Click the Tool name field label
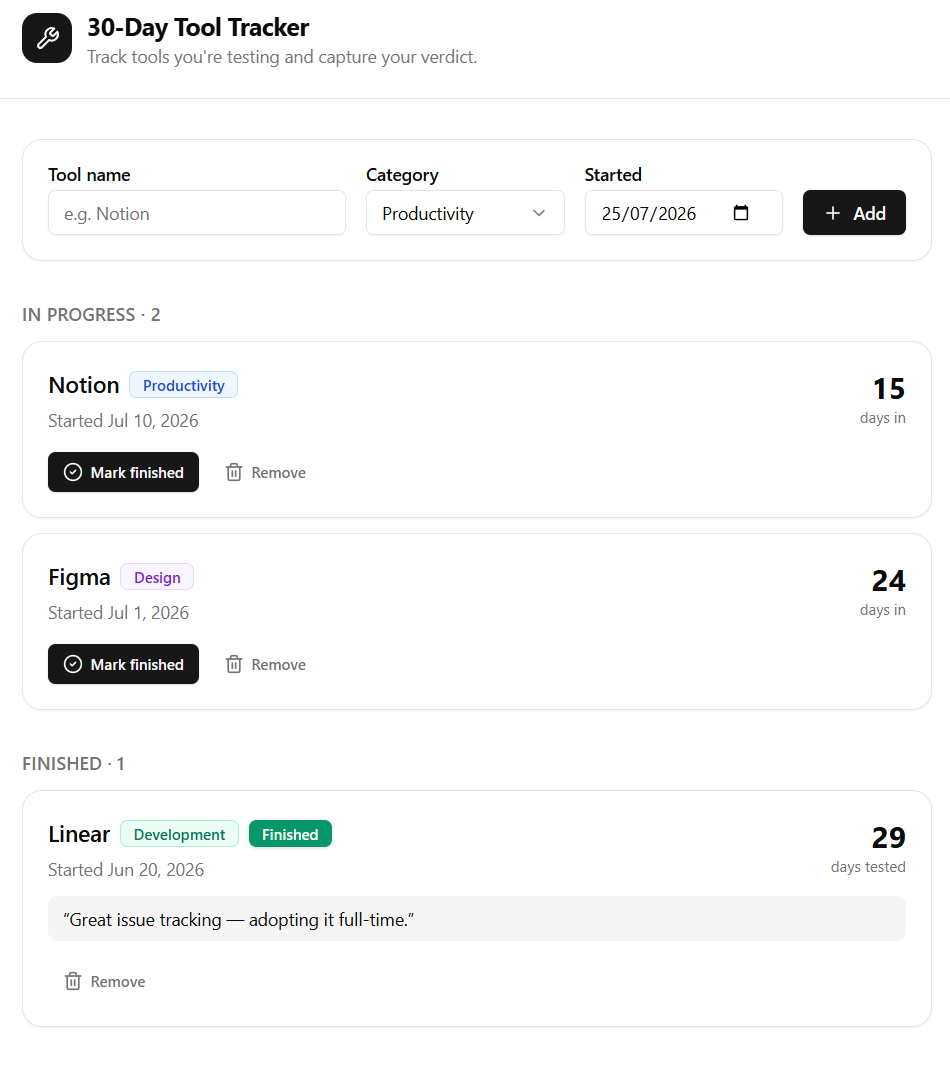 click(89, 175)
